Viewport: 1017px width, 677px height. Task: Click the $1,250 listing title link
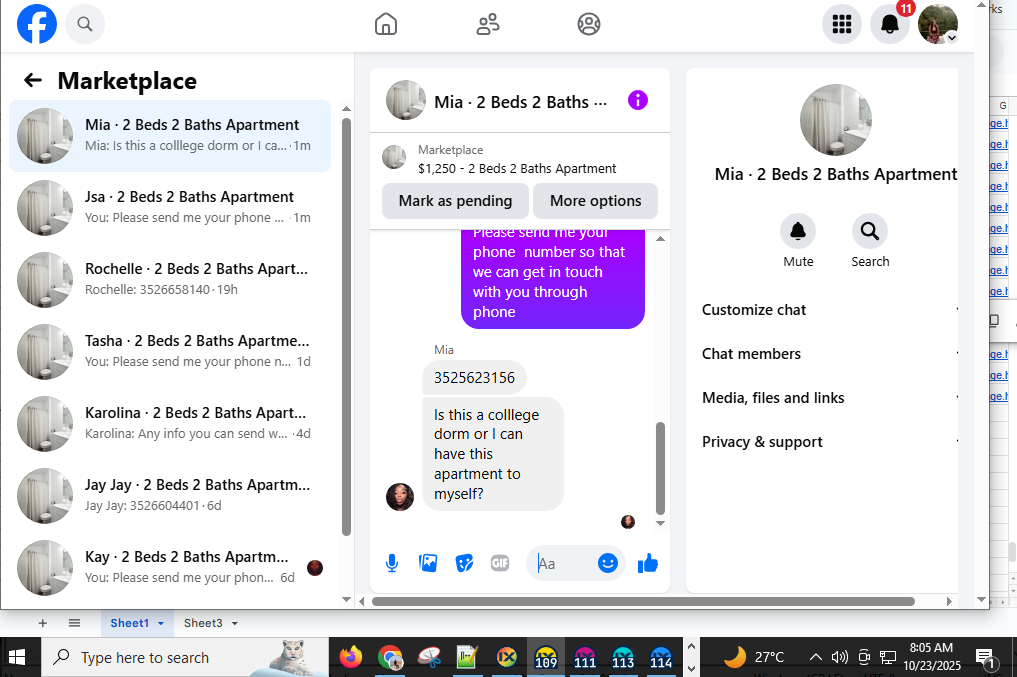[517, 169]
